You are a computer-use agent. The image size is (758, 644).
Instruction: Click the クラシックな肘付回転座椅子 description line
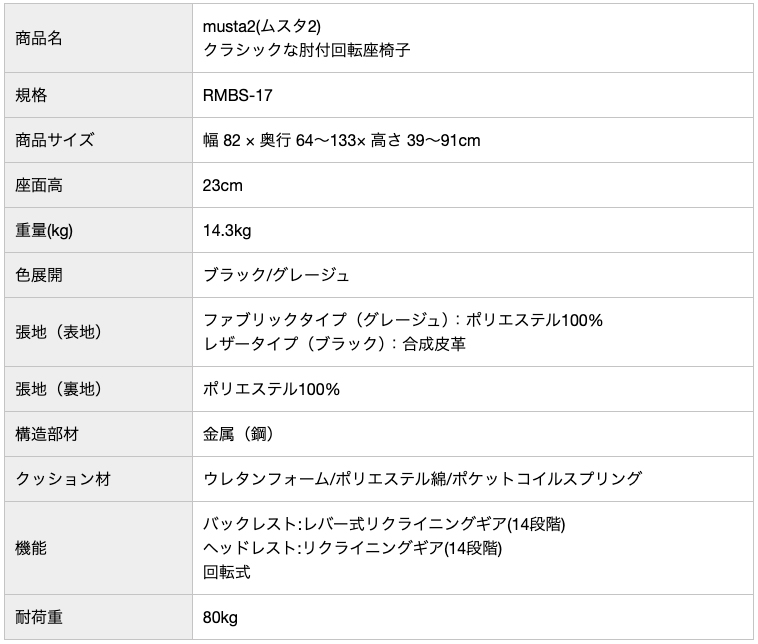pyautogui.click(x=306, y=49)
